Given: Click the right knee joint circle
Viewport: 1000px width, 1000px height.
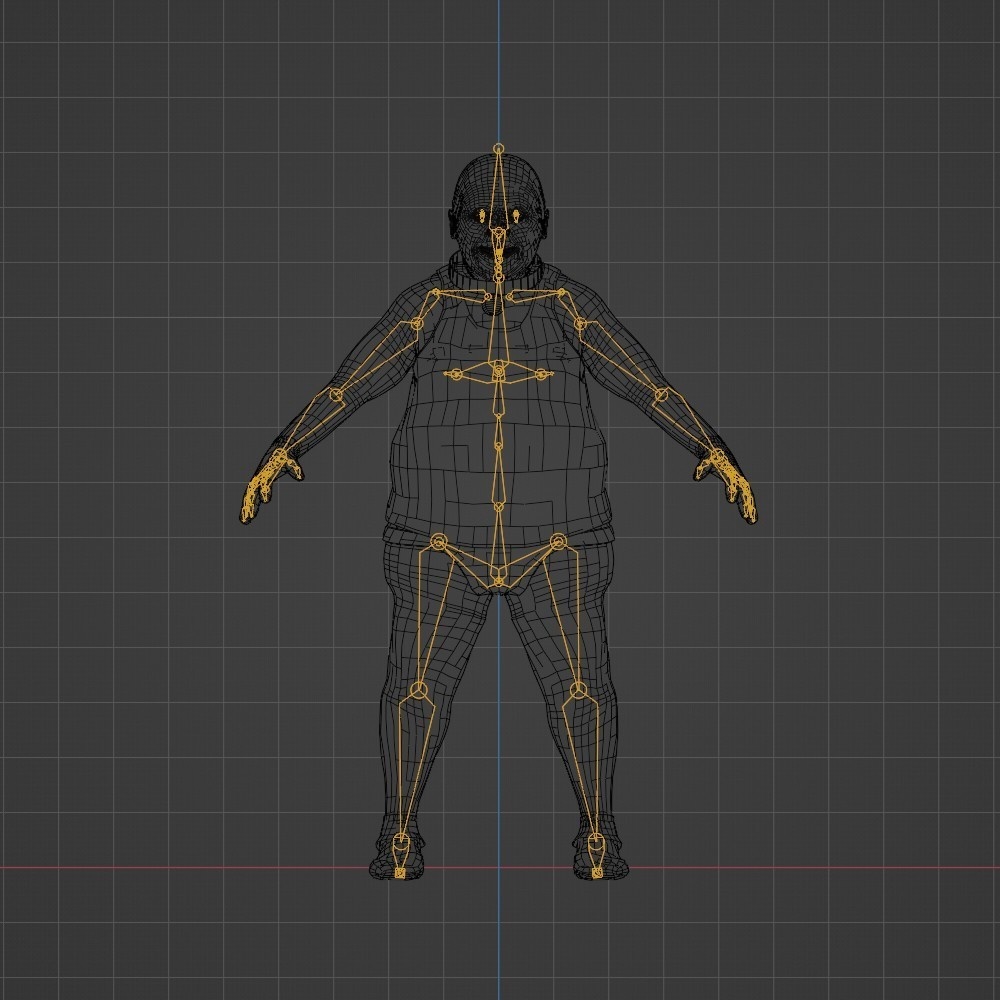Looking at the screenshot, I should pyautogui.click(x=578, y=690).
